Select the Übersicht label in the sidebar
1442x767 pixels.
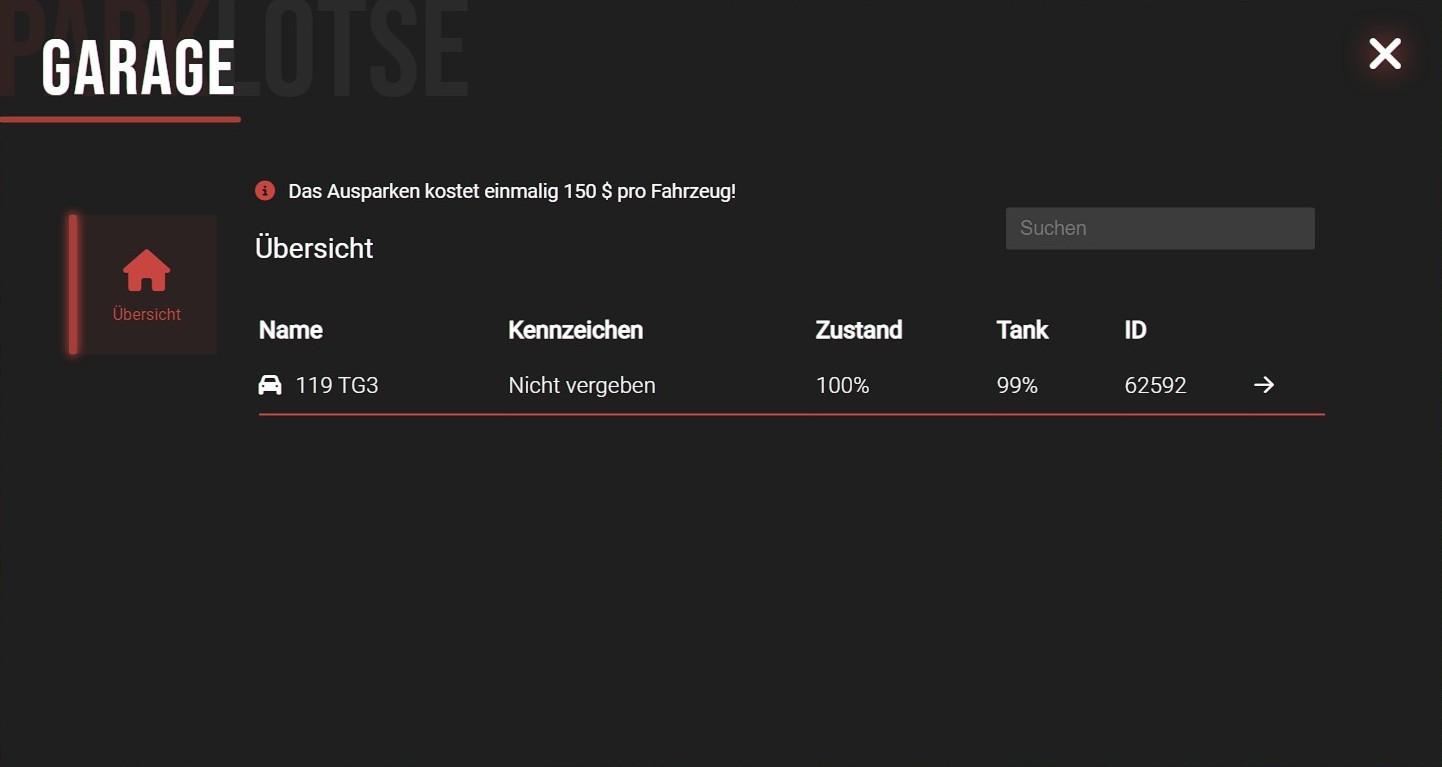(x=146, y=314)
